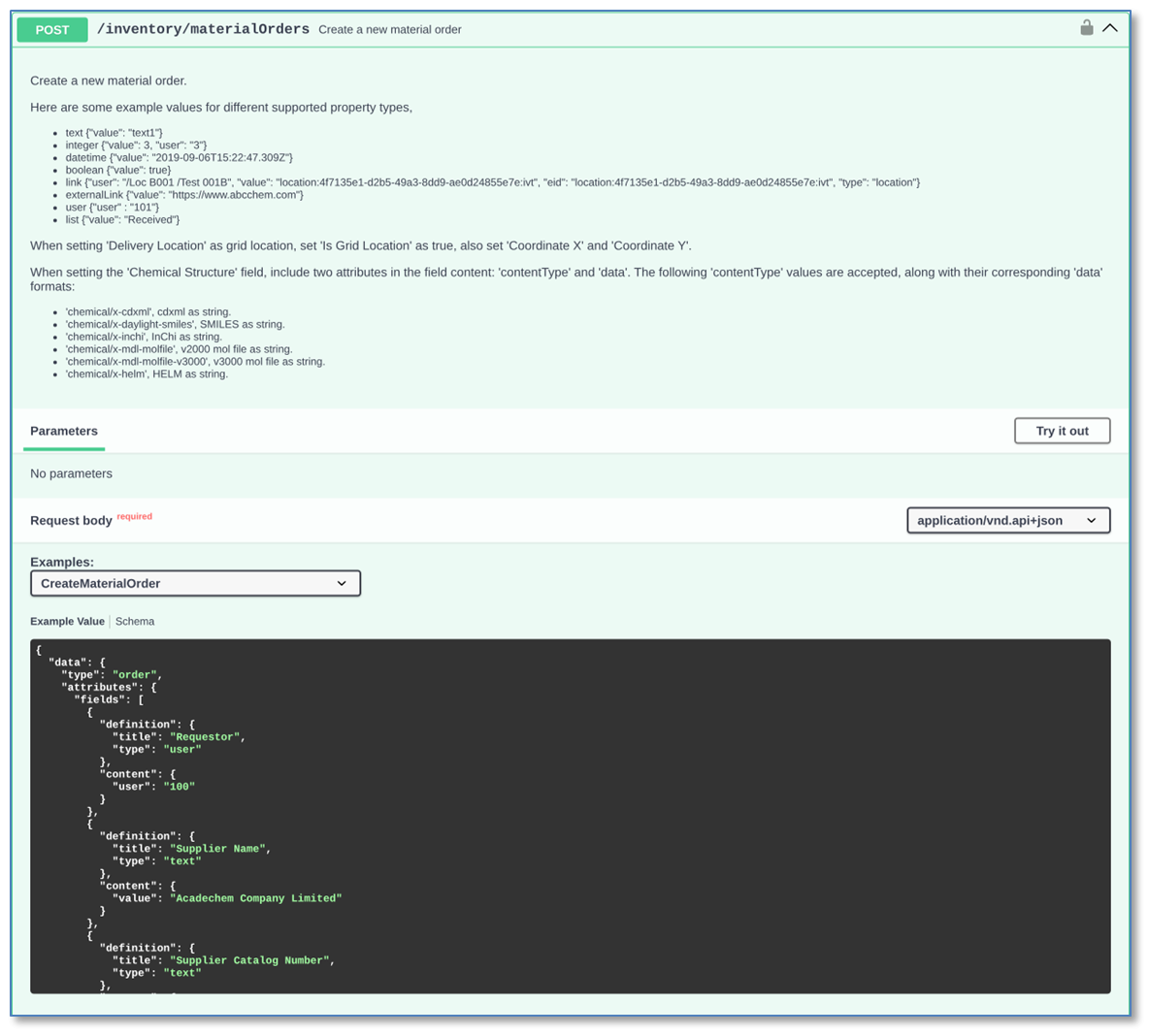Click the Try it out button
Screen dimensions: 1149x1036
coord(1062,431)
